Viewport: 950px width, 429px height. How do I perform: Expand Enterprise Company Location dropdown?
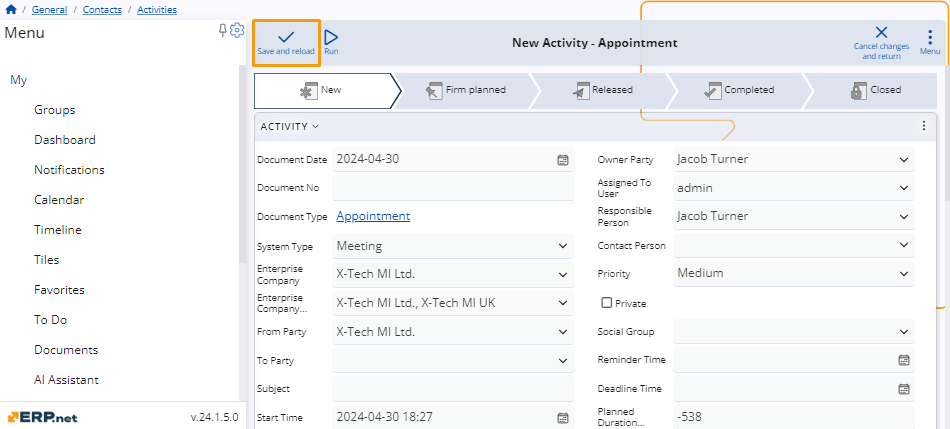[563, 303]
